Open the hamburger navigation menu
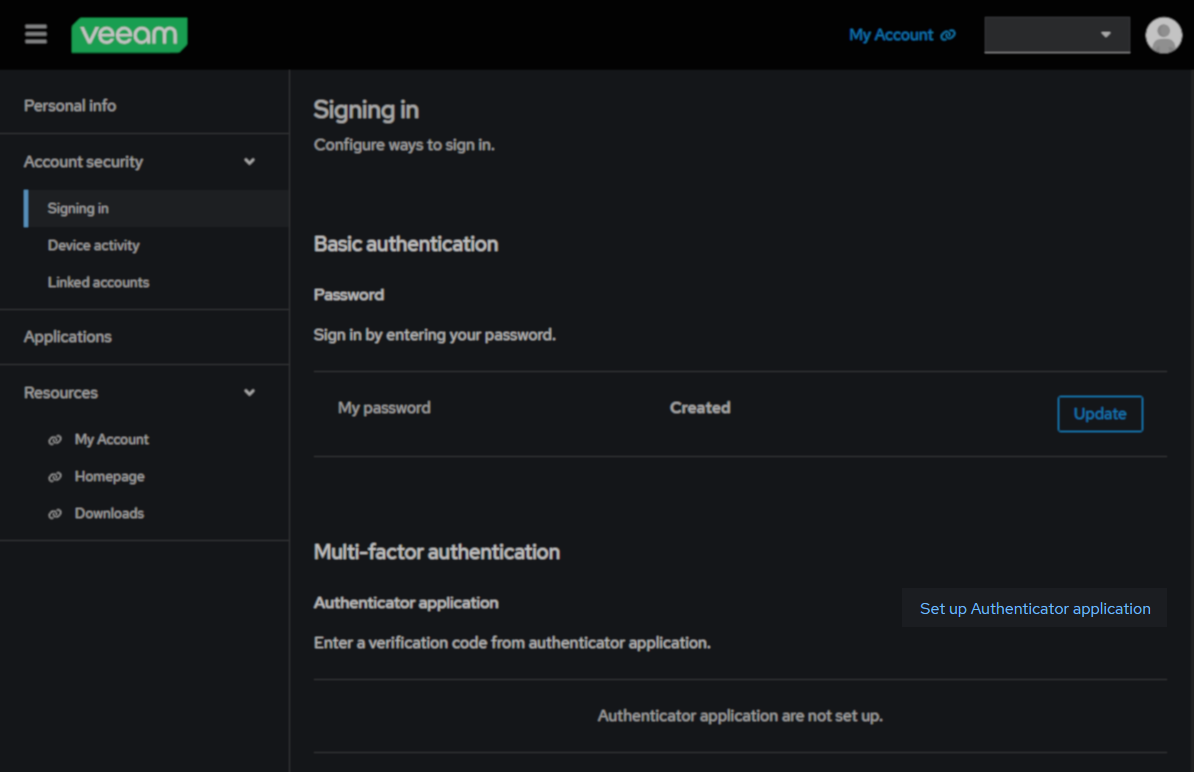Image resolution: width=1194 pixels, height=772 pixels. point(36,34)
